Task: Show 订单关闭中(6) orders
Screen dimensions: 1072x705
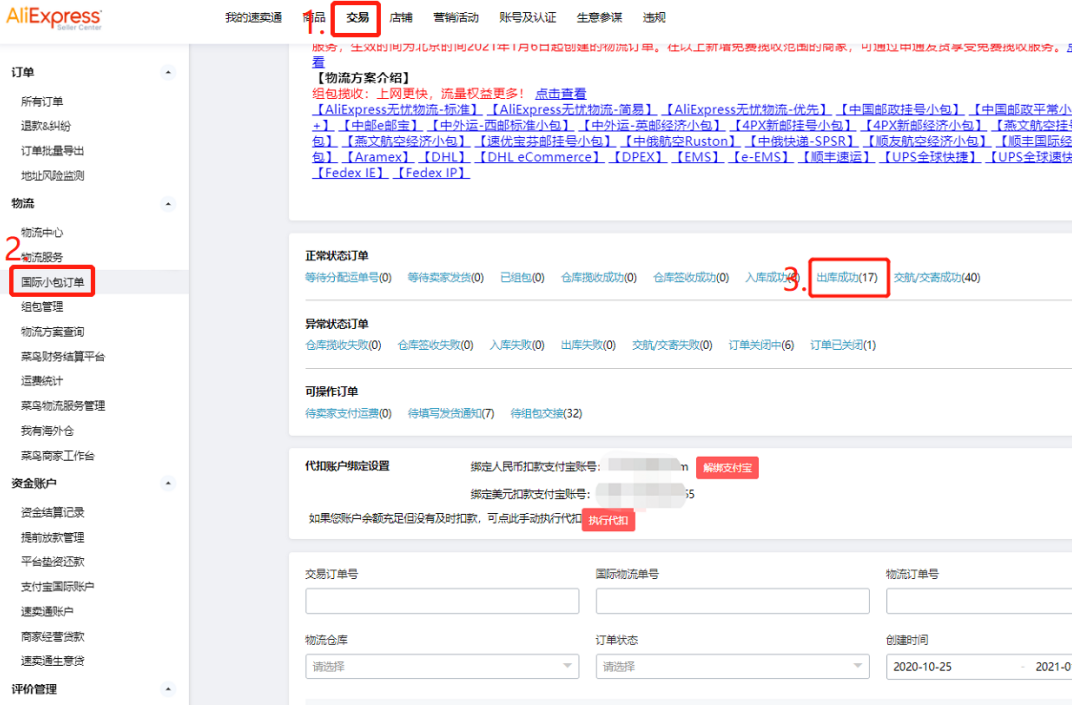Action: pyautogui.click(x=761, y=345)
